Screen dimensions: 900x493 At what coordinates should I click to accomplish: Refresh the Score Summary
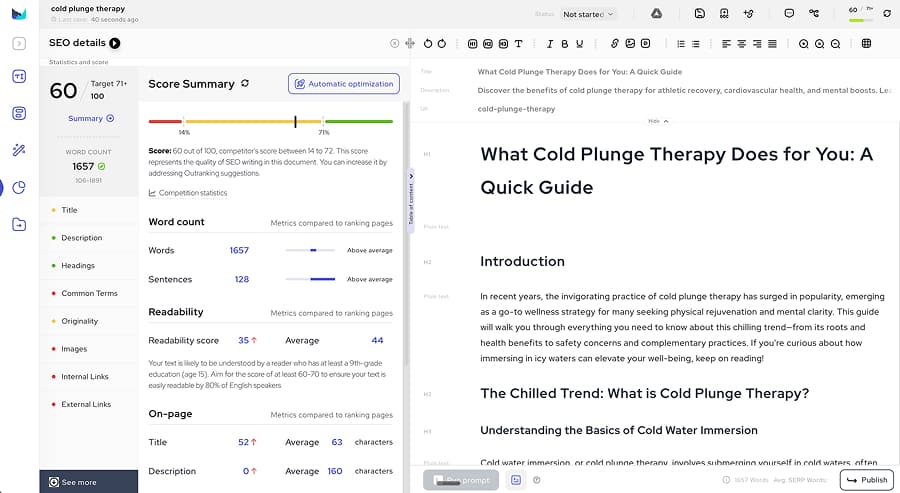(x=245, y=84)
